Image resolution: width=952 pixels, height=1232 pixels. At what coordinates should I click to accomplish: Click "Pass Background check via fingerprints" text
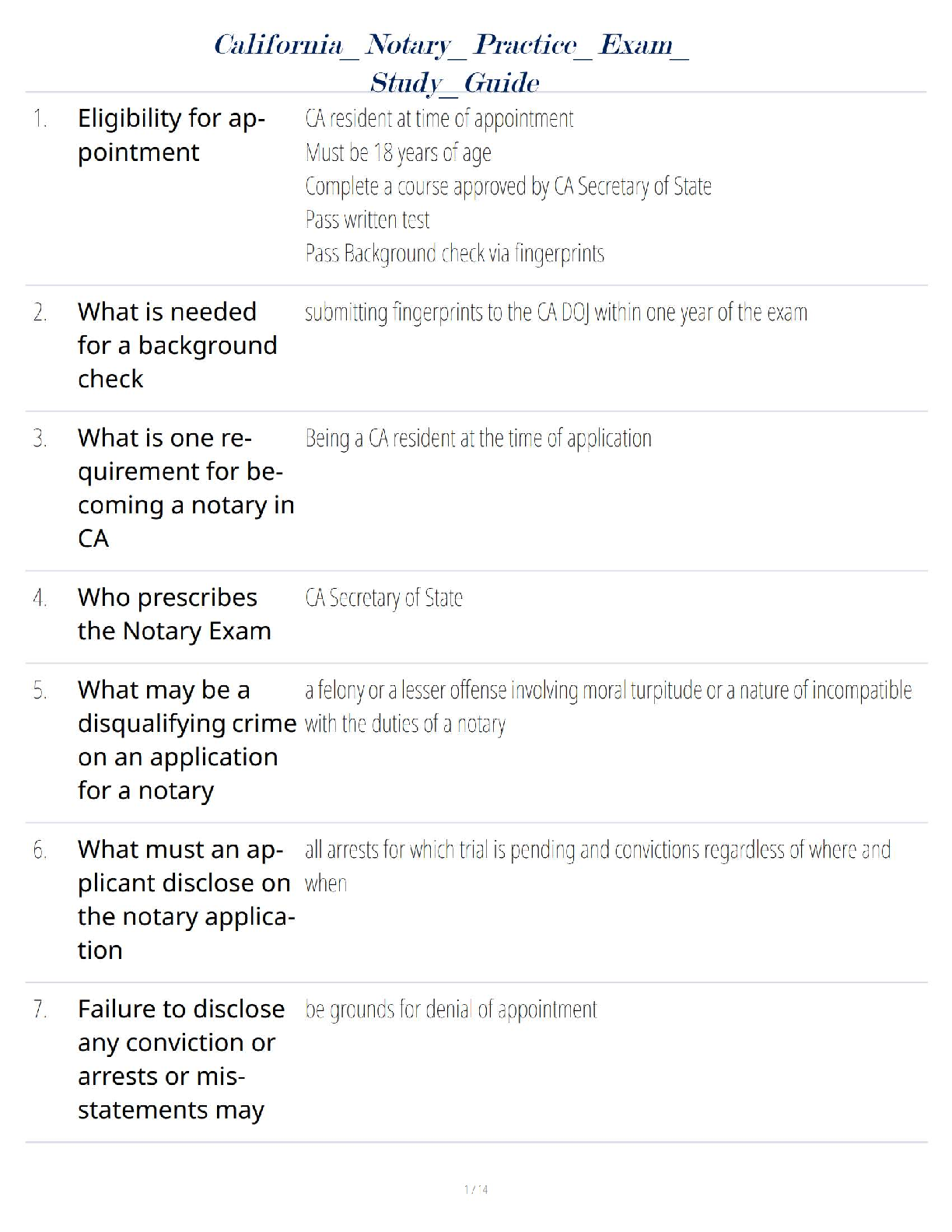coord(454,254)
